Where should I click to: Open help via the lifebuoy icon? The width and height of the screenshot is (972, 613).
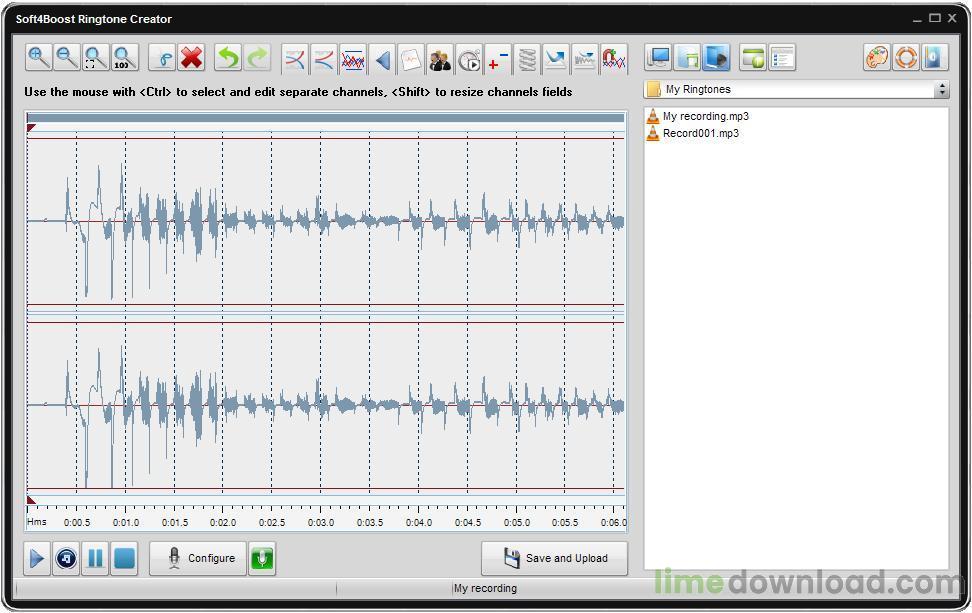click(906, 58)
